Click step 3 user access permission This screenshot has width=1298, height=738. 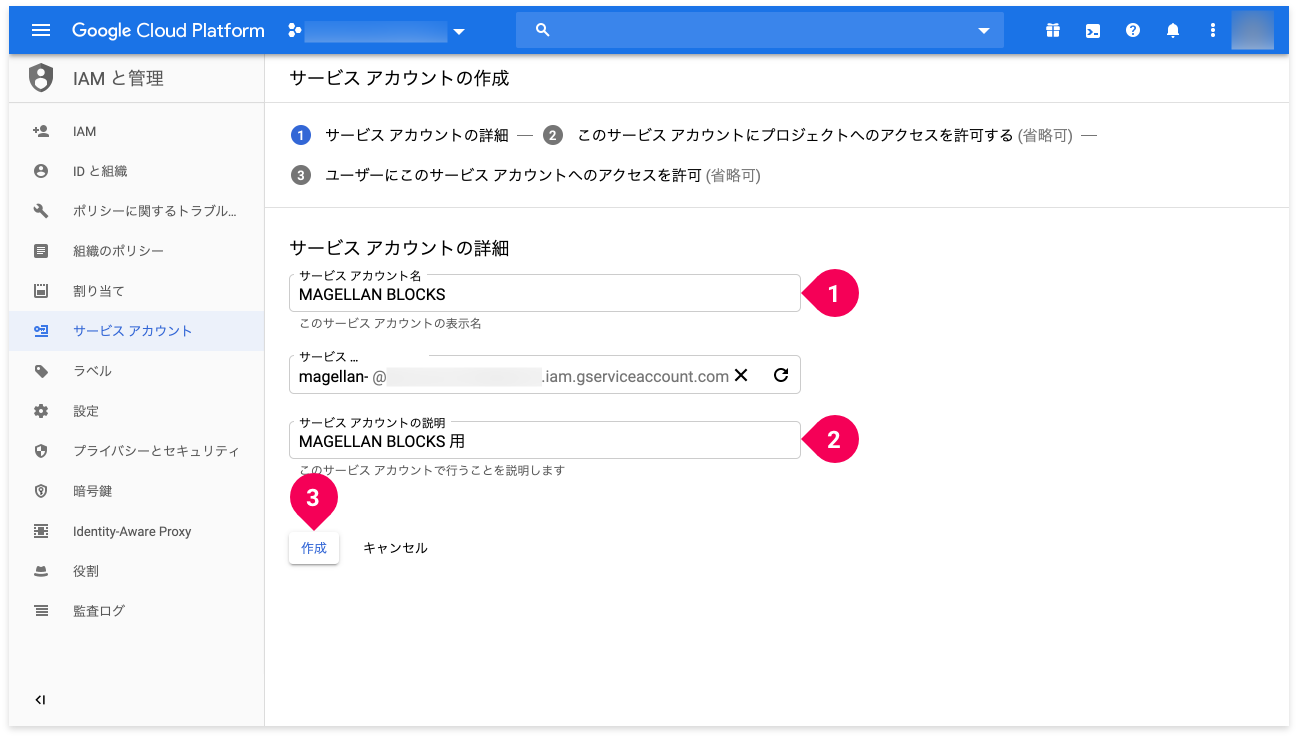pos(526,175)
